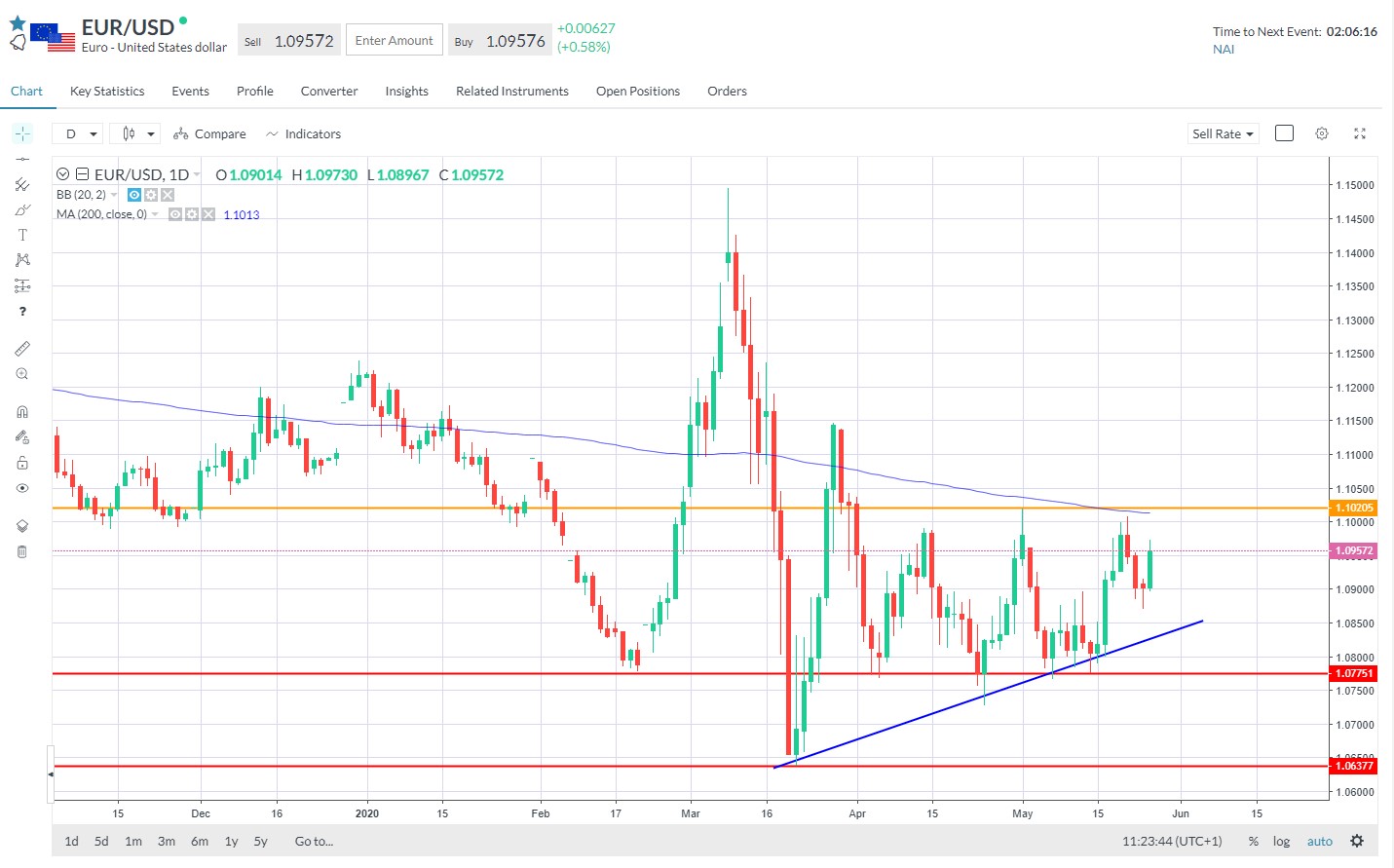The height and width of the screenshot is (868, 1394).
Task: Select the crosshair cursor tool
Action: (22, 133)
